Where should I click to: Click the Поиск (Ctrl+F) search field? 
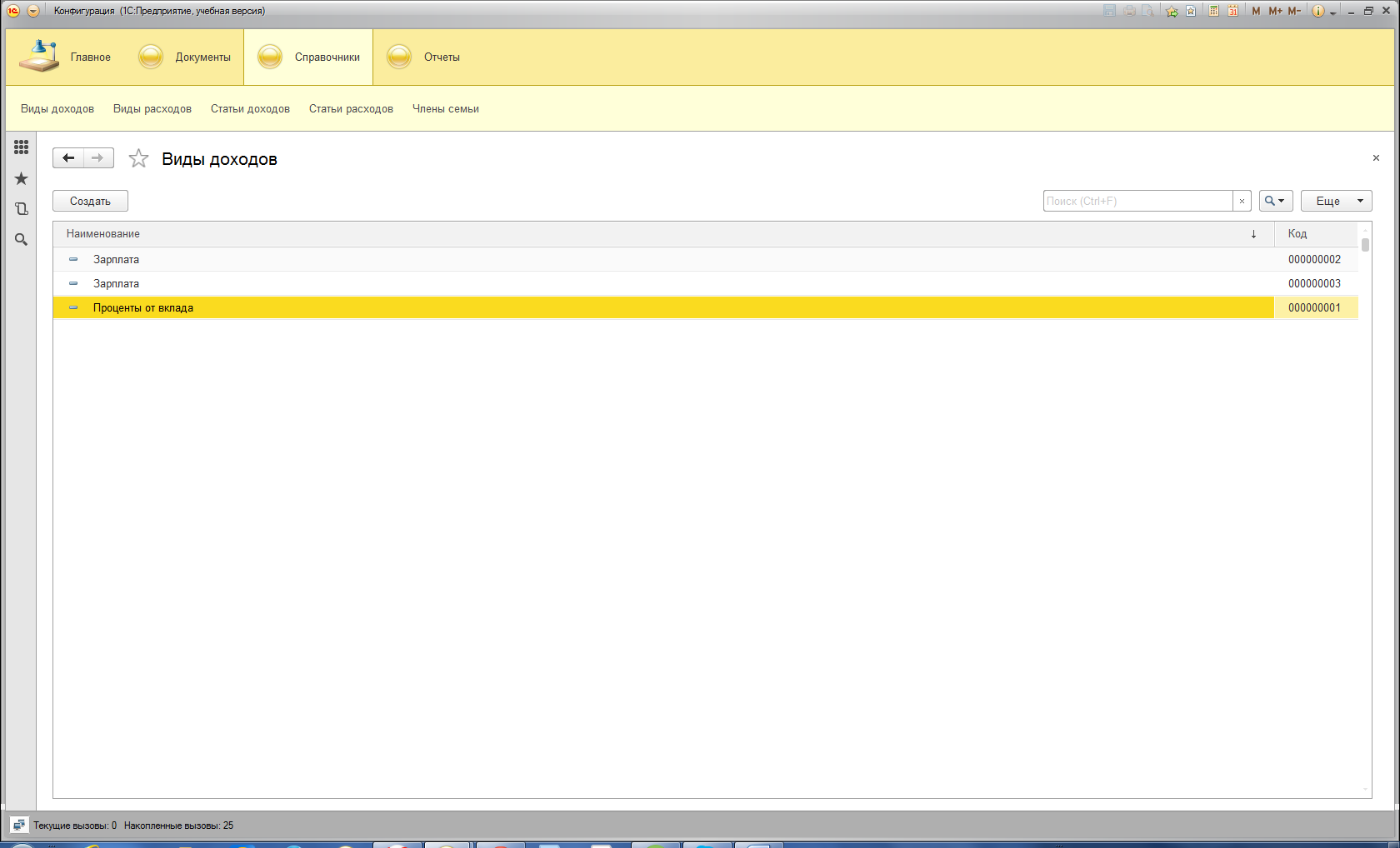point(1137,201)
